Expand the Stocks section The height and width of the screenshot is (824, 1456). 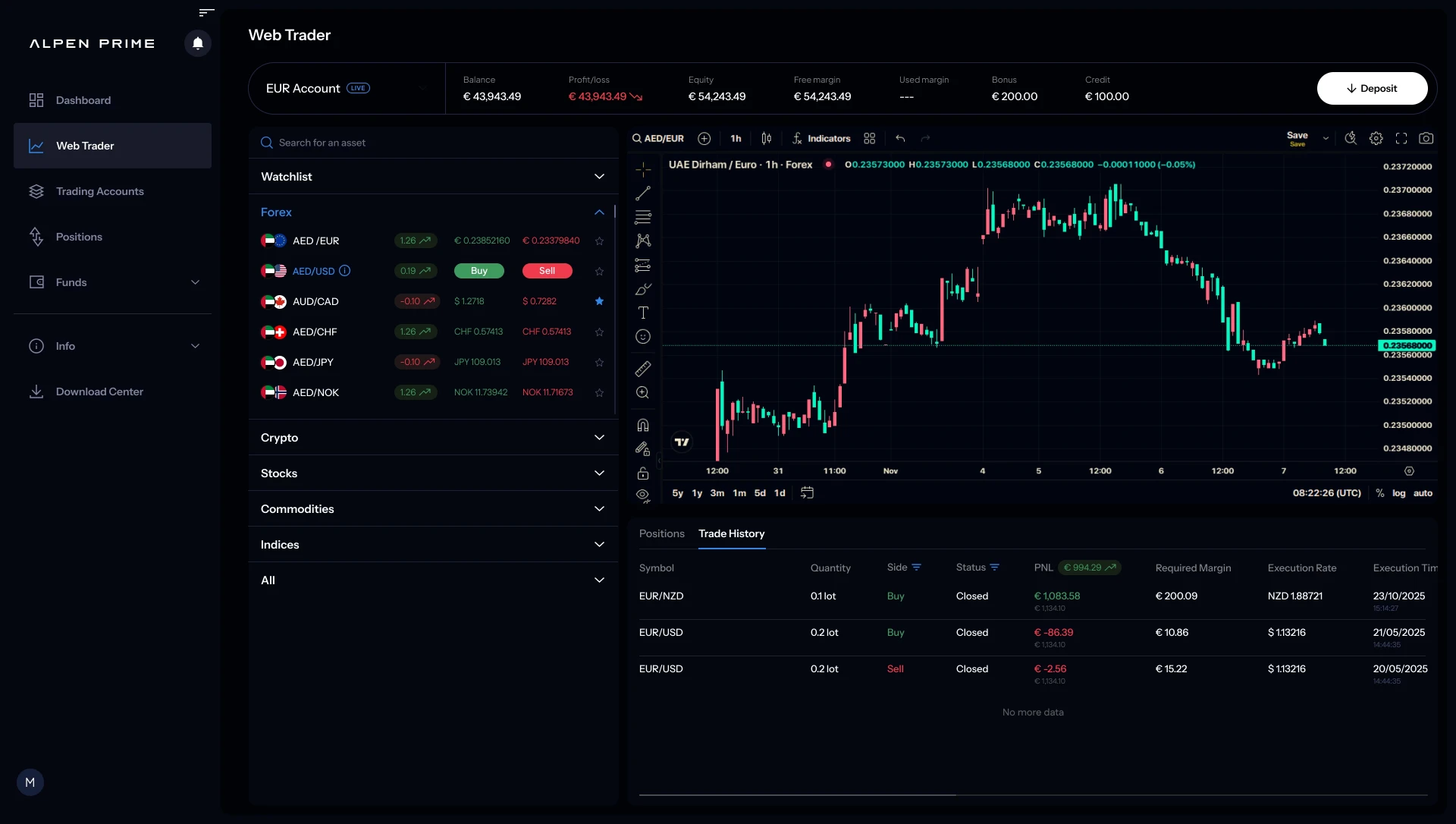pyautogui.click(x=433, y=473)
